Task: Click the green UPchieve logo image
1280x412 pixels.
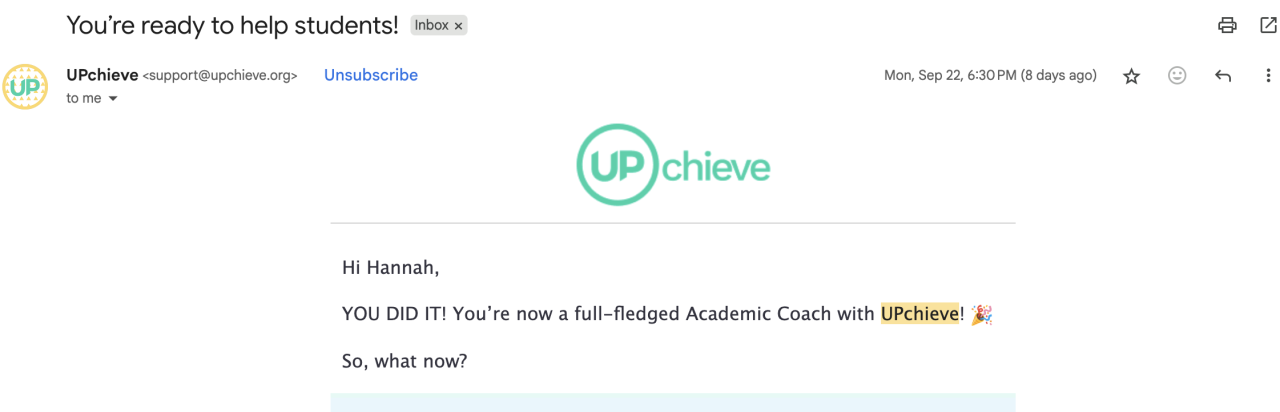Action: point(673,166)
